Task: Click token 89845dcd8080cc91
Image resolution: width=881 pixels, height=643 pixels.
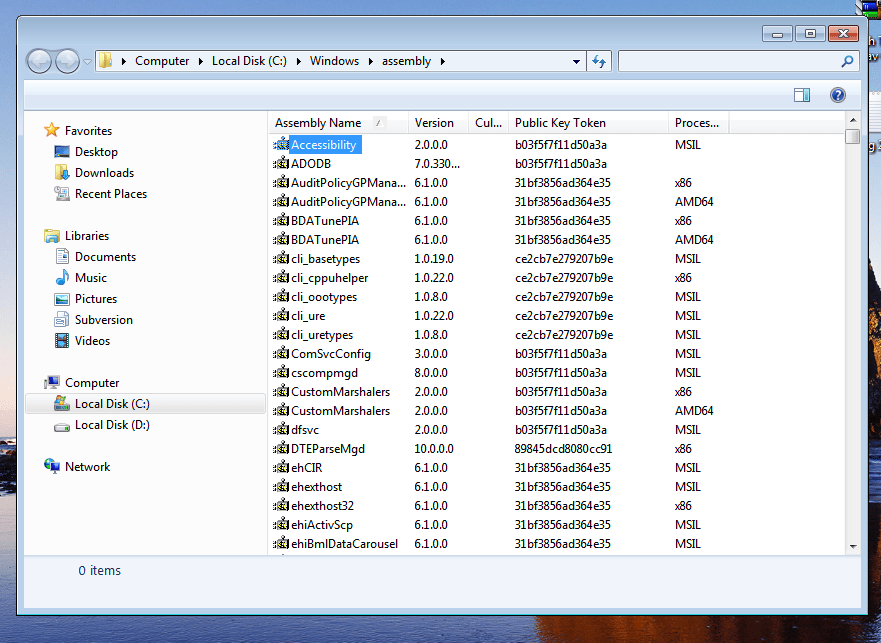Action: 563,449
